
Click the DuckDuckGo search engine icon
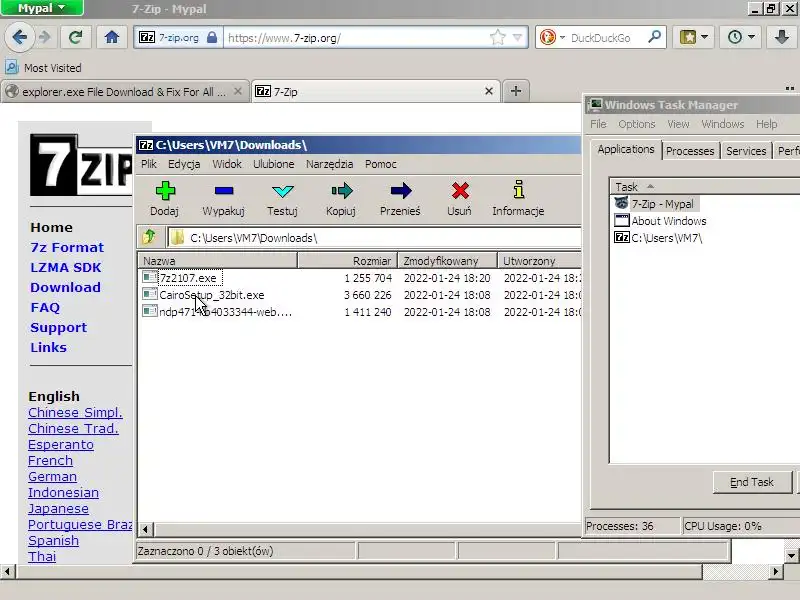pyautogui.click(x=547, y=37)
